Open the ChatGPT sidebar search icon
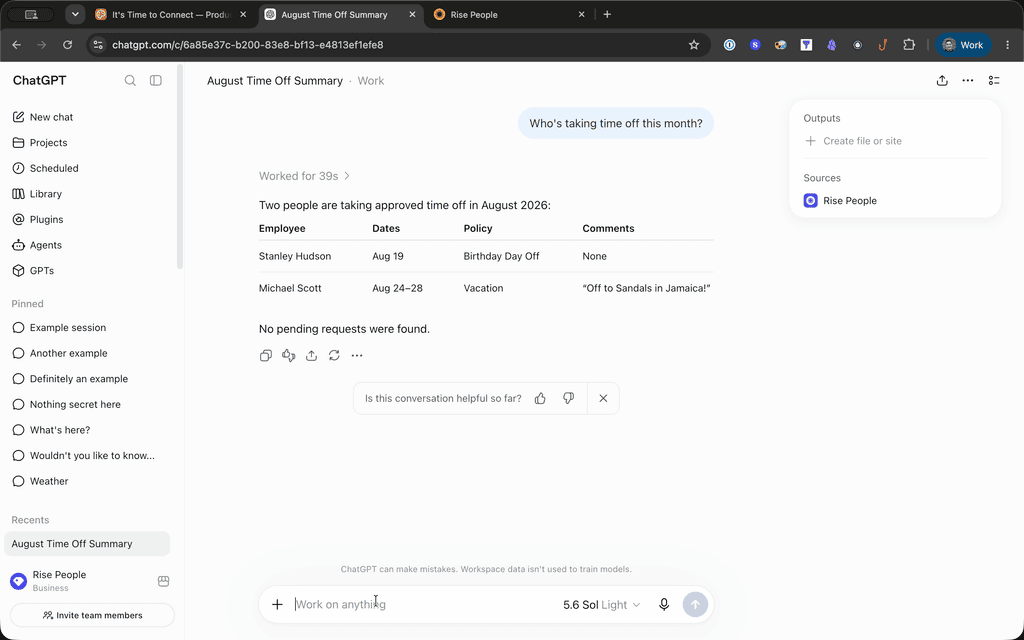Viewport: 1024px width, 640px height. [130, 80]
